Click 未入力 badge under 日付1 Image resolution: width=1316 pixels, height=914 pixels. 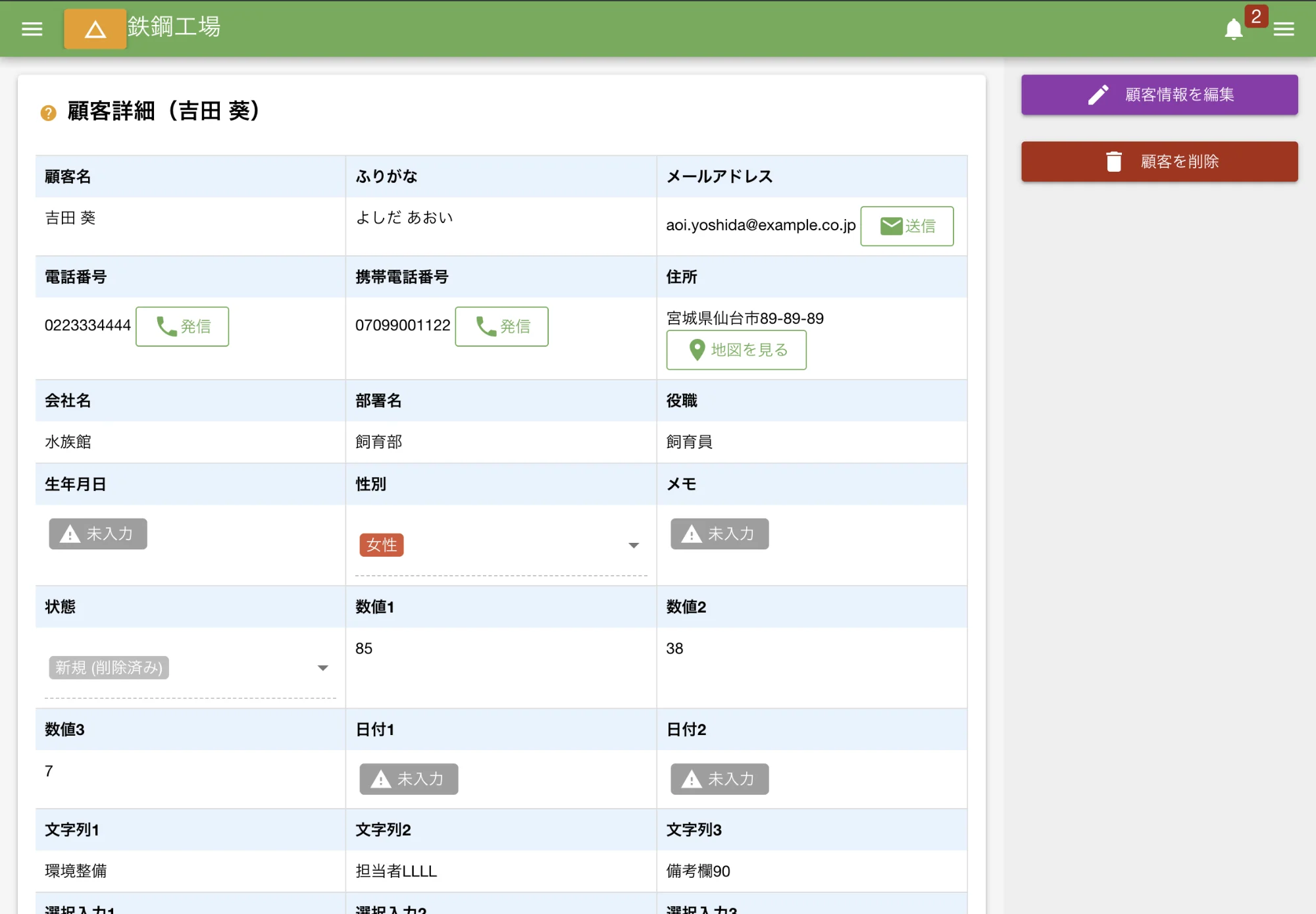pyautogui.click(x=409, y=779)
